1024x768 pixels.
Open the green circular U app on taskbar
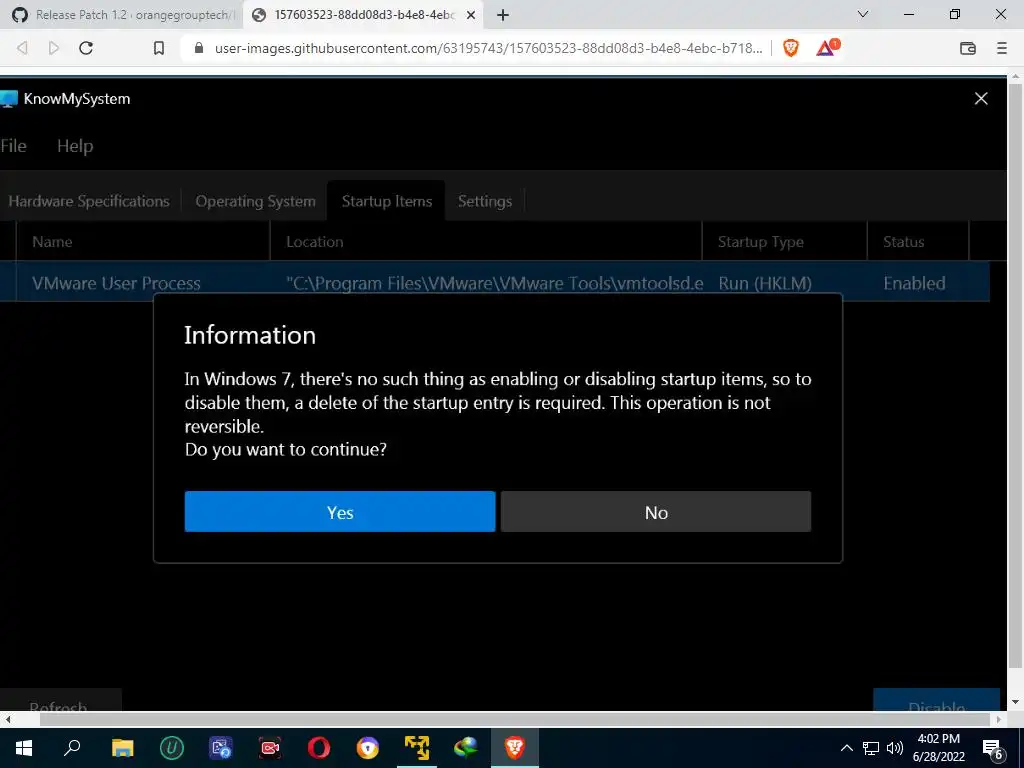pos(172,748)
